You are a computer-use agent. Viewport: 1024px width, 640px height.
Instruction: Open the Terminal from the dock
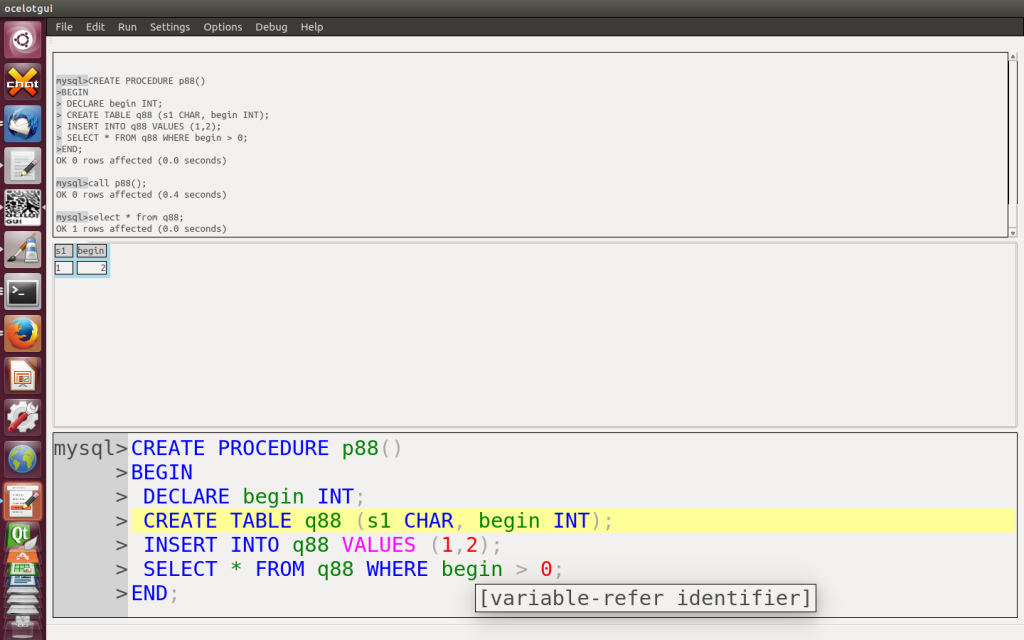tap(22, 292)
